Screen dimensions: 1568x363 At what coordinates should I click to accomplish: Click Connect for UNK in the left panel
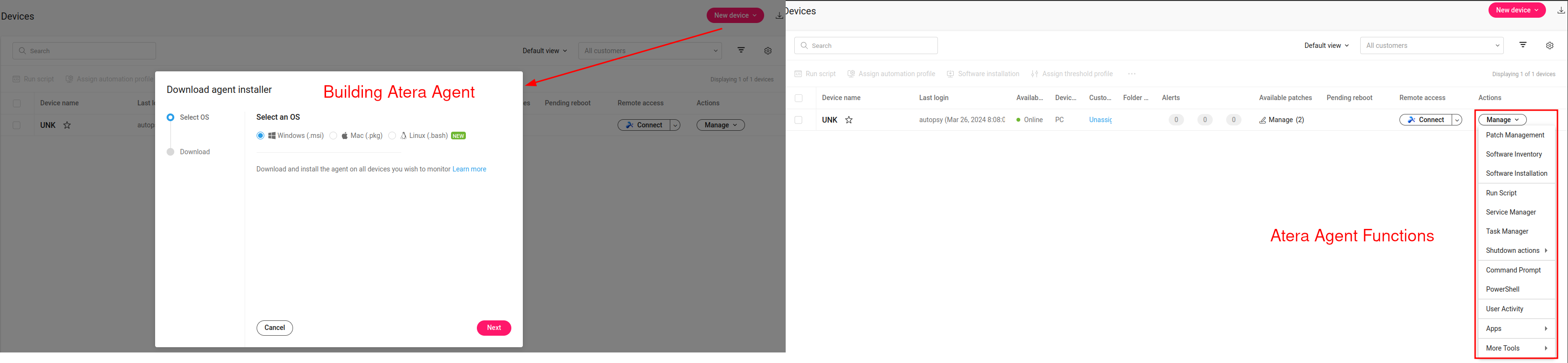[644, 125]
